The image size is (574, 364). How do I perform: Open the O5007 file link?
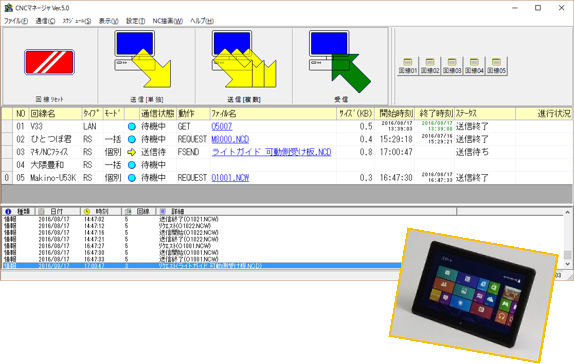pos(222,126)
